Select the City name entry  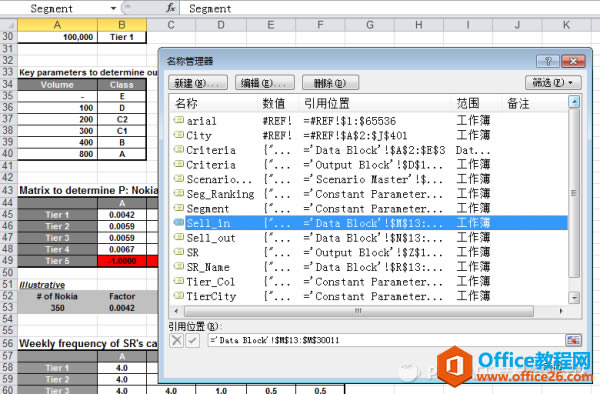click(369, 135)
